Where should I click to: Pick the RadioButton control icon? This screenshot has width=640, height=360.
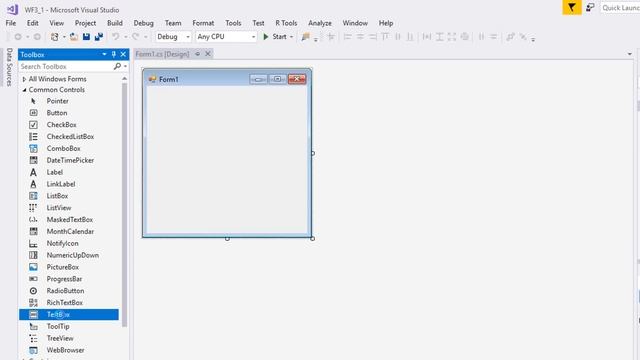[x=33, y=291]
